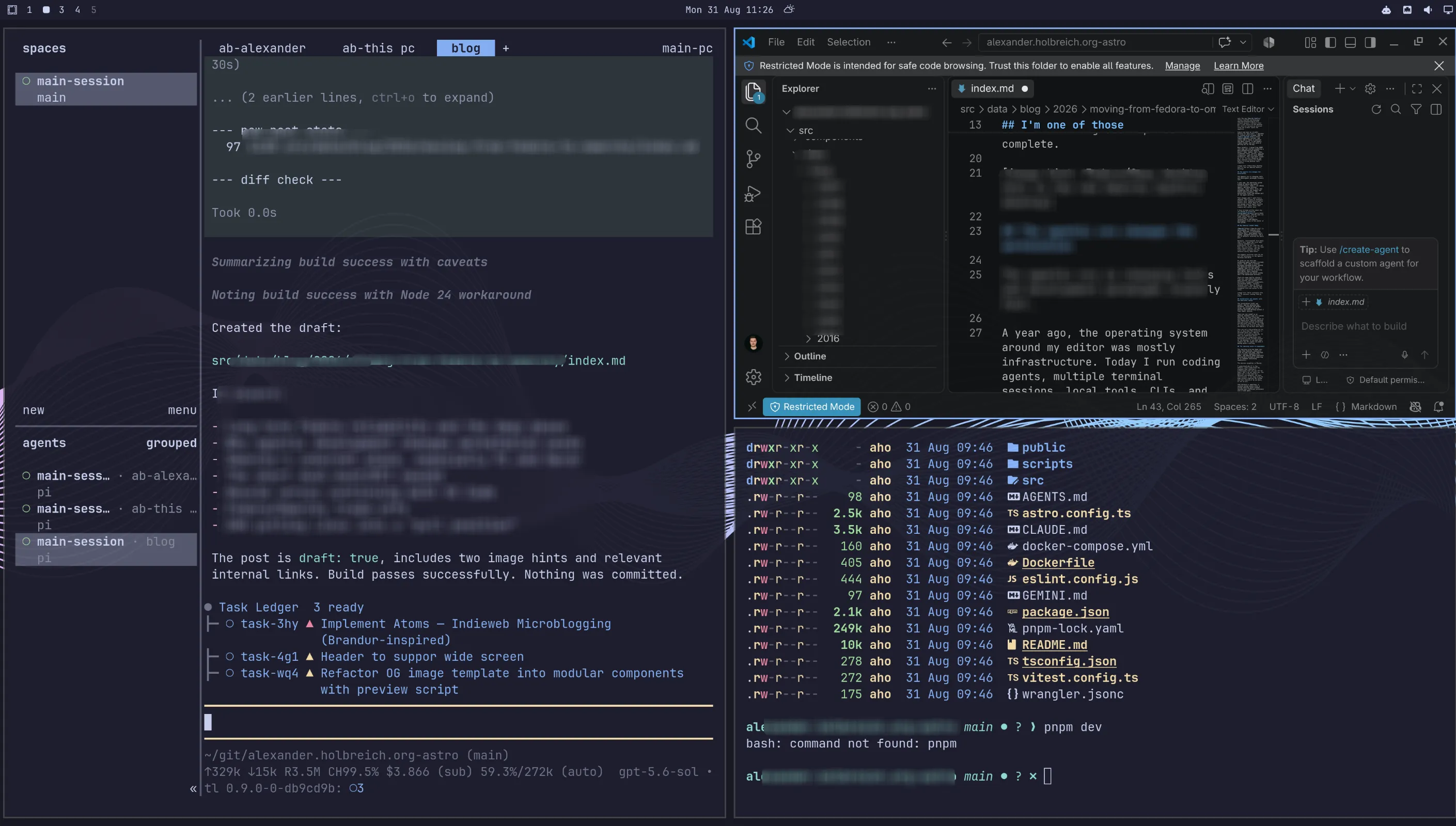Click the command center search box
The width and height of the screenshot is (1456, 826).
(1094, 42)
